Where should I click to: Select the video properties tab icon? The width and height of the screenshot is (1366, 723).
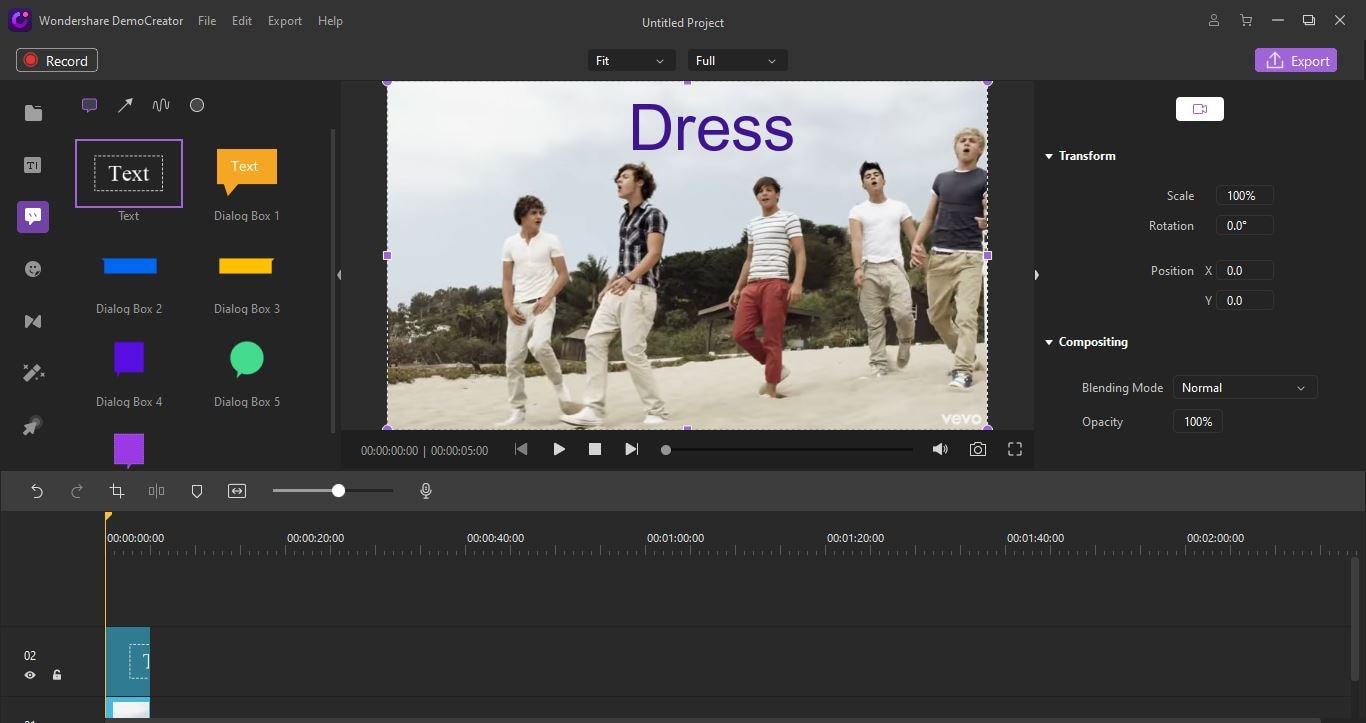click(1200, 109)
